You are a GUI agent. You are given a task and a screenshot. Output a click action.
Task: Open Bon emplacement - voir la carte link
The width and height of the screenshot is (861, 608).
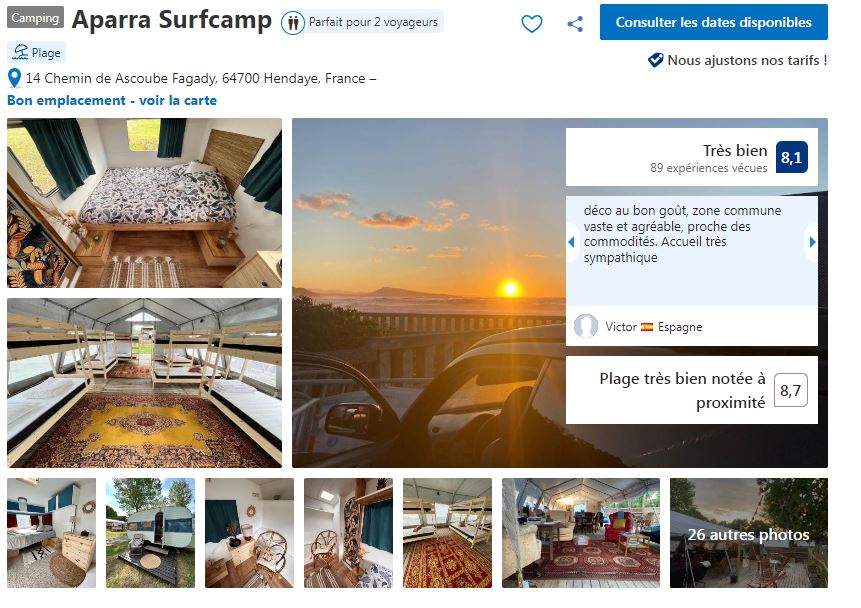point(112,100)
